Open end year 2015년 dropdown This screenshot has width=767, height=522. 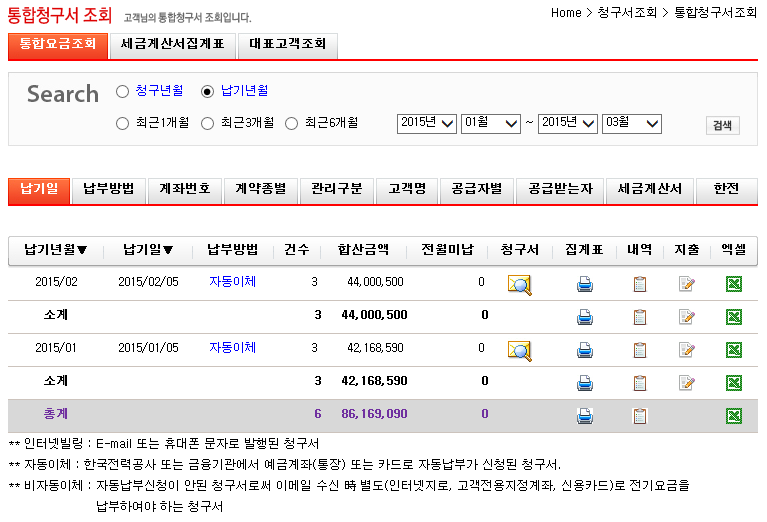[x=567, y=123]
